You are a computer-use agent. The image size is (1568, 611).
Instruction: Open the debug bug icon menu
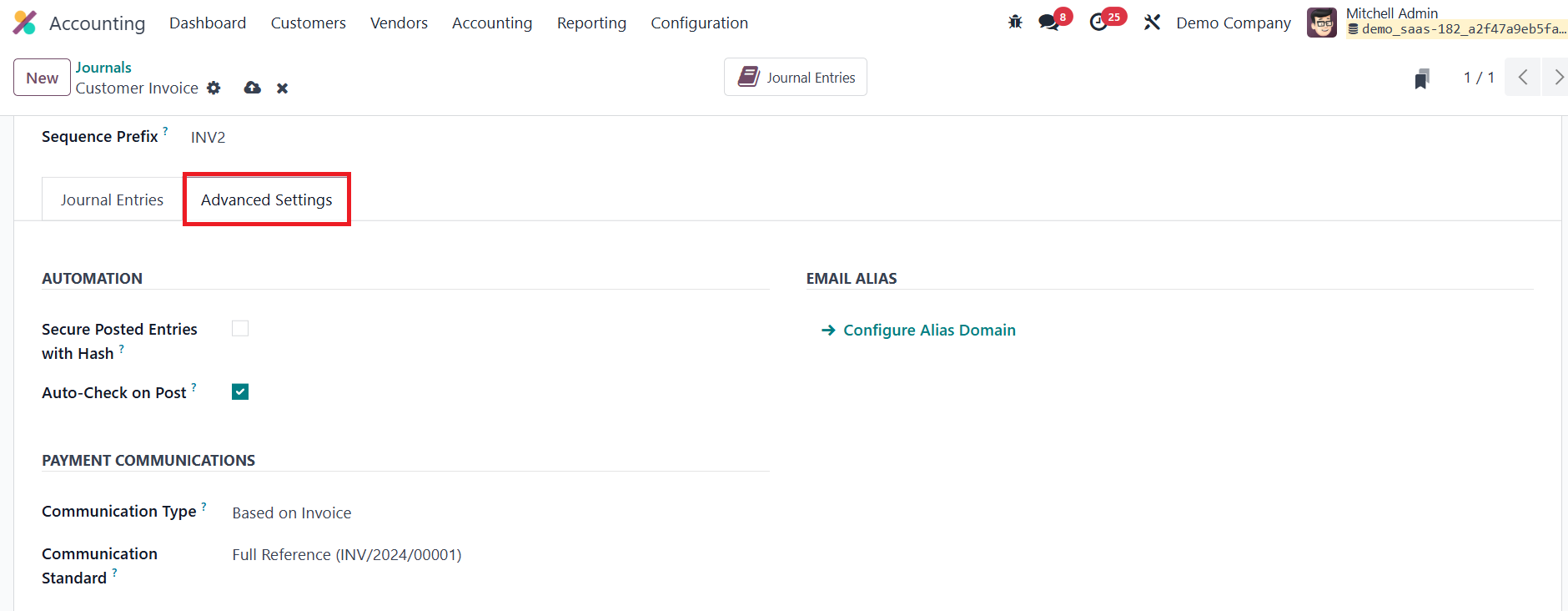[x=1015, y=23]
